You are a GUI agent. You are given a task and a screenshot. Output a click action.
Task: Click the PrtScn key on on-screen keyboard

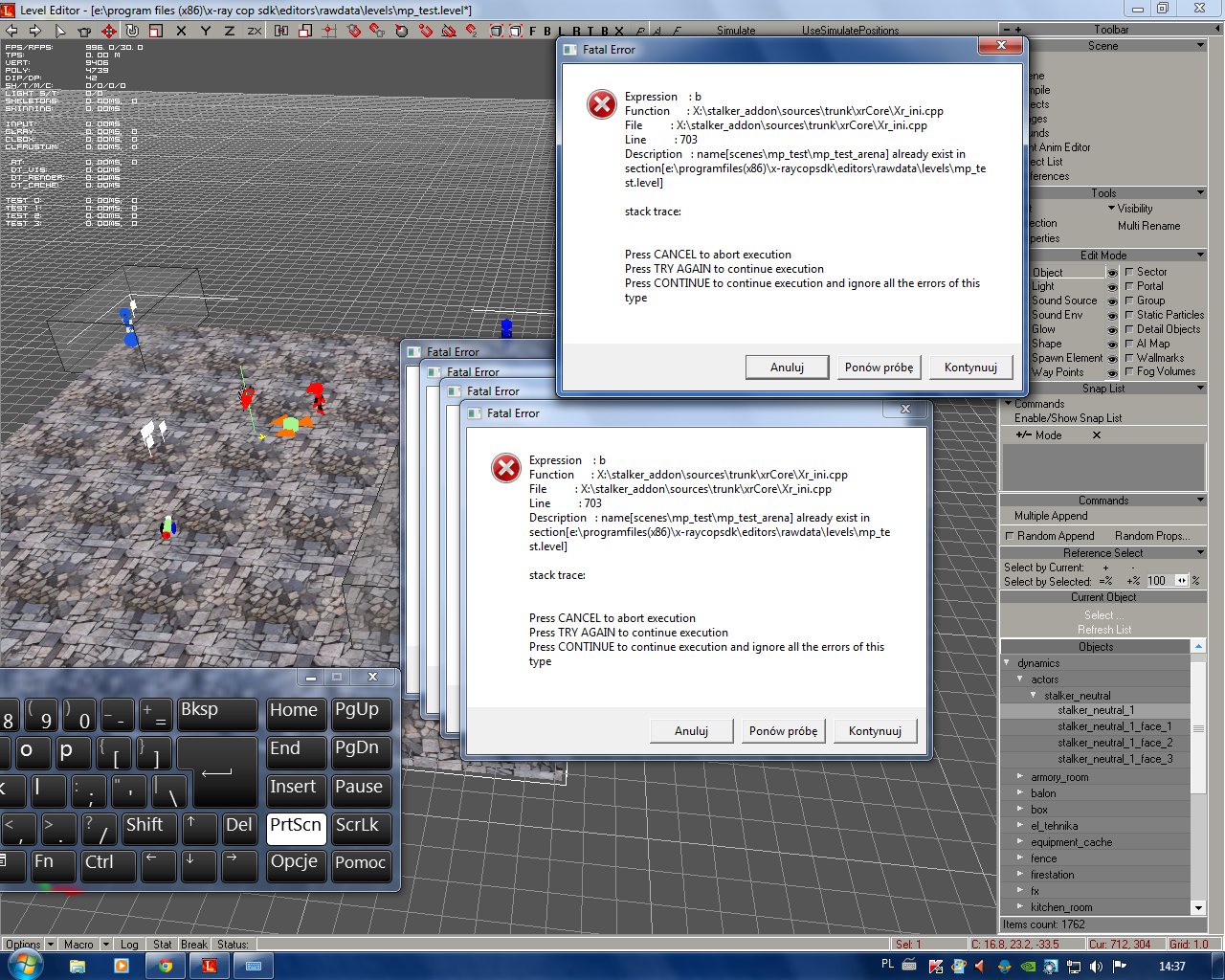296,827
